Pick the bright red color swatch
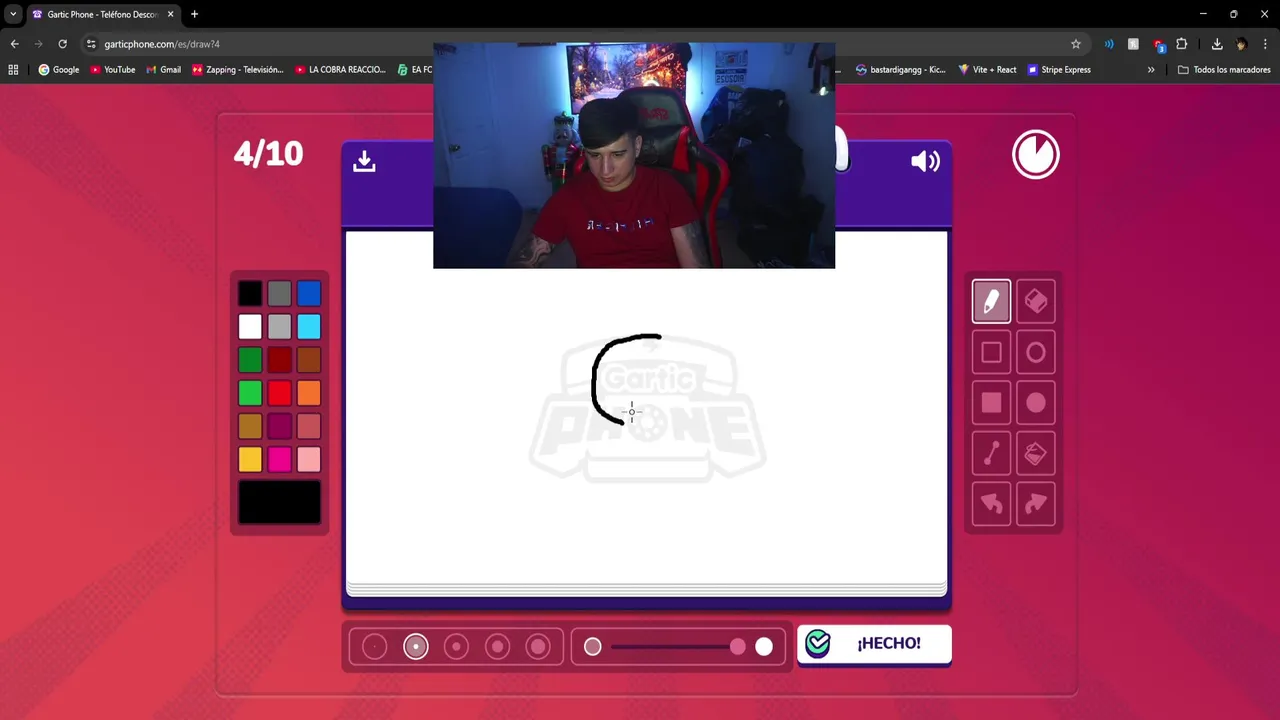The width and height of the screenshot is (1280, 720). tap(279, 393)
